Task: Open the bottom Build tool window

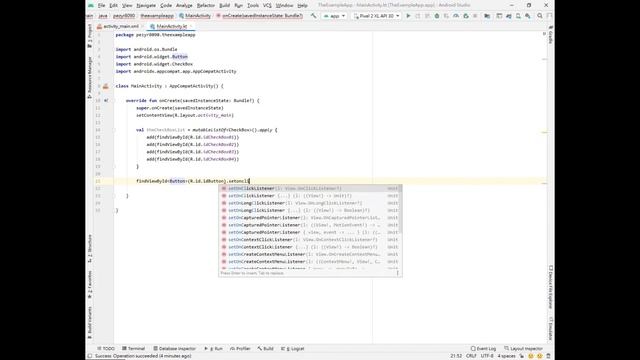Action: (265, 349)
